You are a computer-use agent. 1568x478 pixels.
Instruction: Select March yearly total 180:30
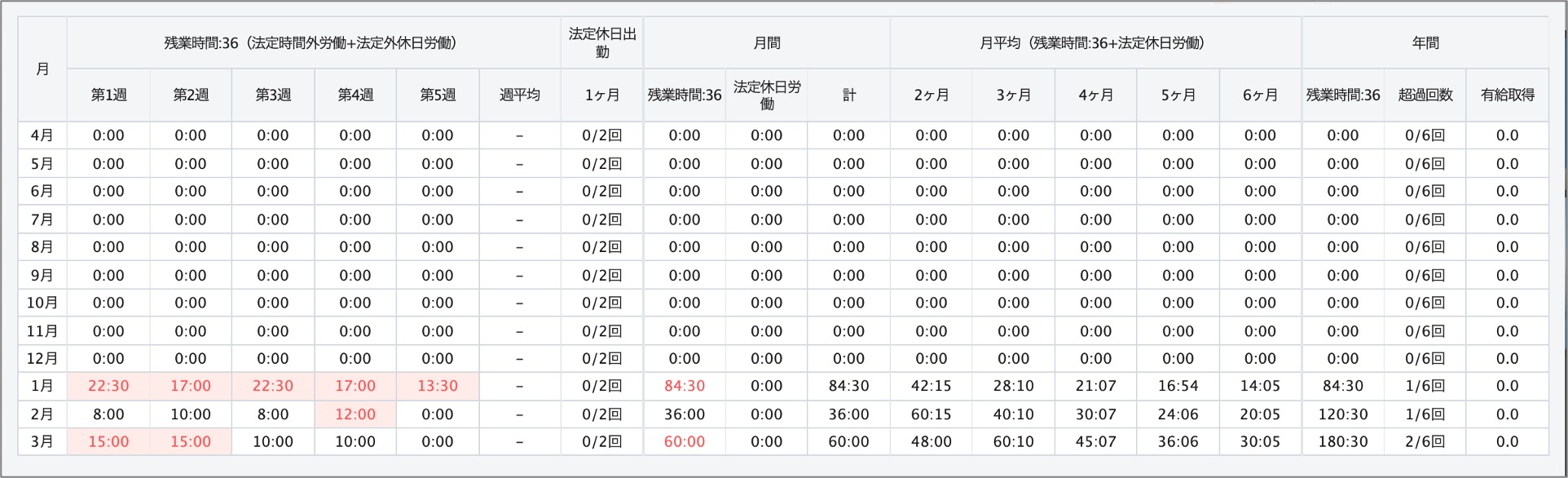coord(1343,442)
